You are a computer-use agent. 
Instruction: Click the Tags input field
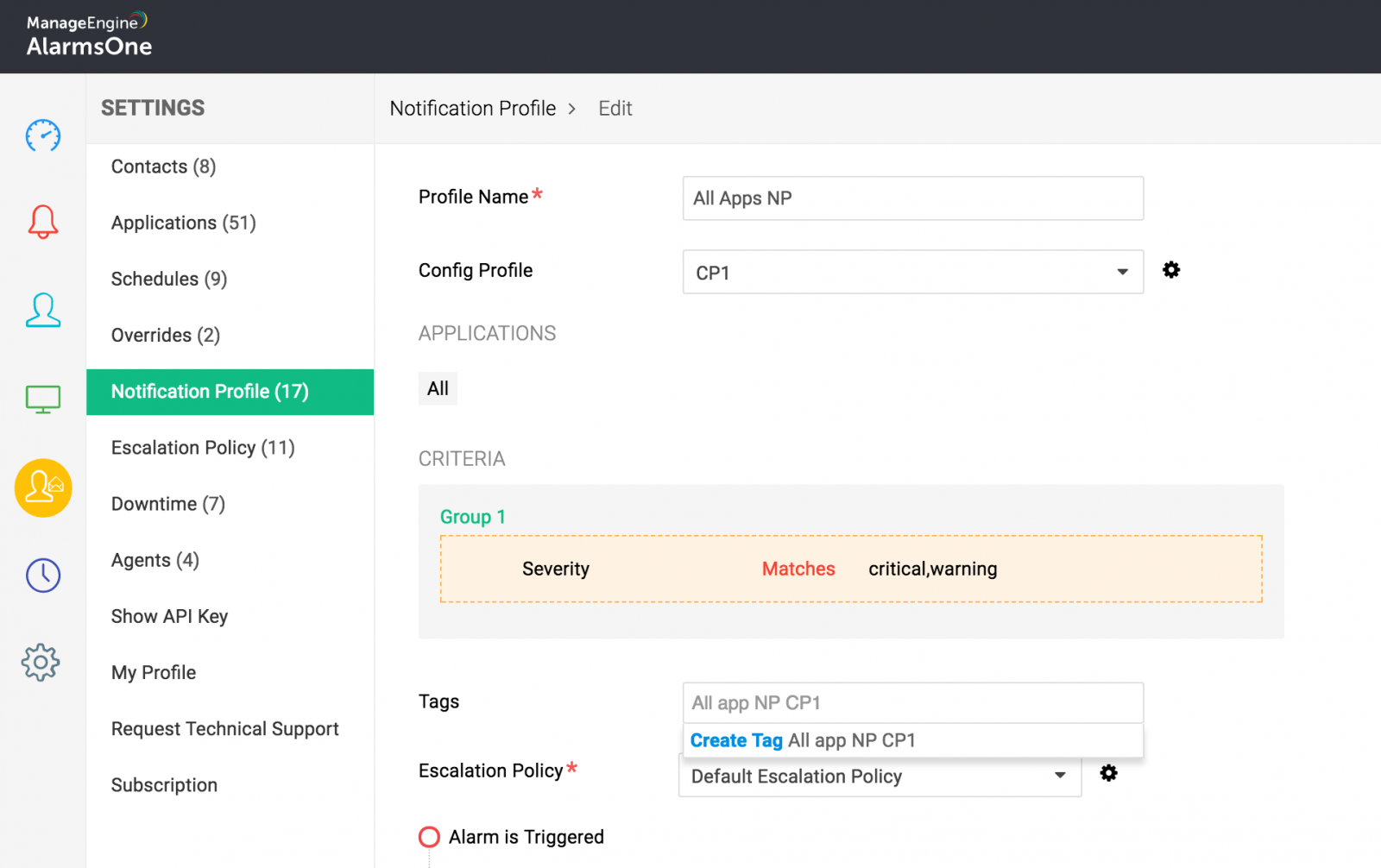[x=913, y=703]
